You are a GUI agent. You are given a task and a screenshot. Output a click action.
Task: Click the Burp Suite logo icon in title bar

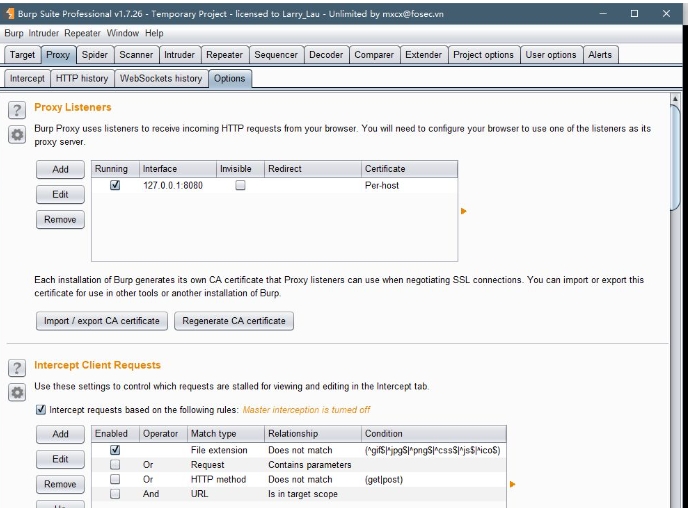click(10, 14)
